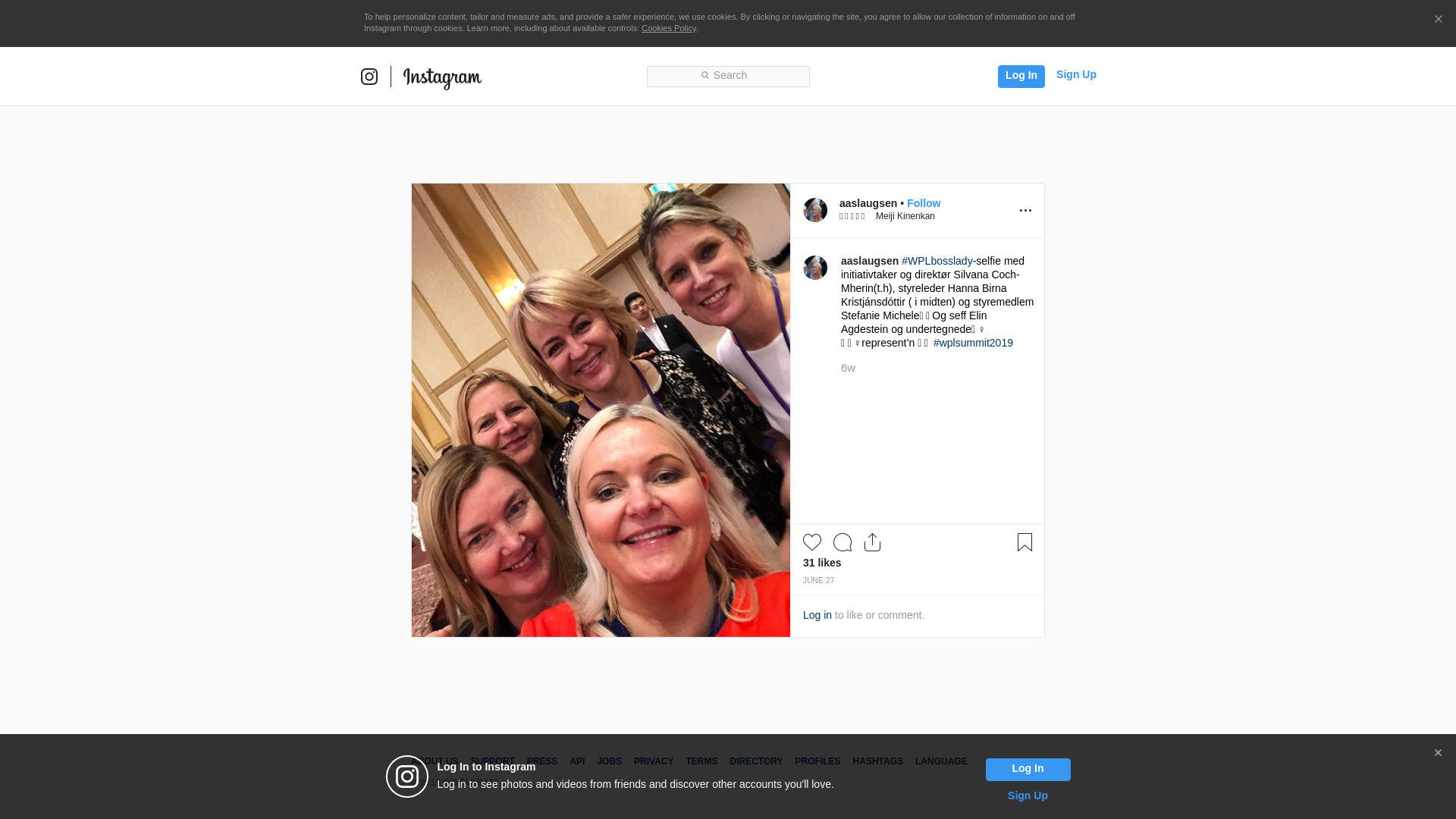The height and width of the screenshot is (819, 1456).
Task: Click the Search input field
Action: 728,76
